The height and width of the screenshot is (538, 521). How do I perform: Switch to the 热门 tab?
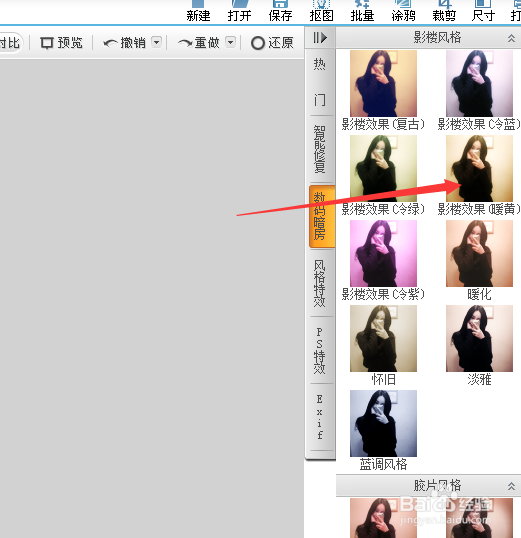pyautogui.click(x=320, y=82)
